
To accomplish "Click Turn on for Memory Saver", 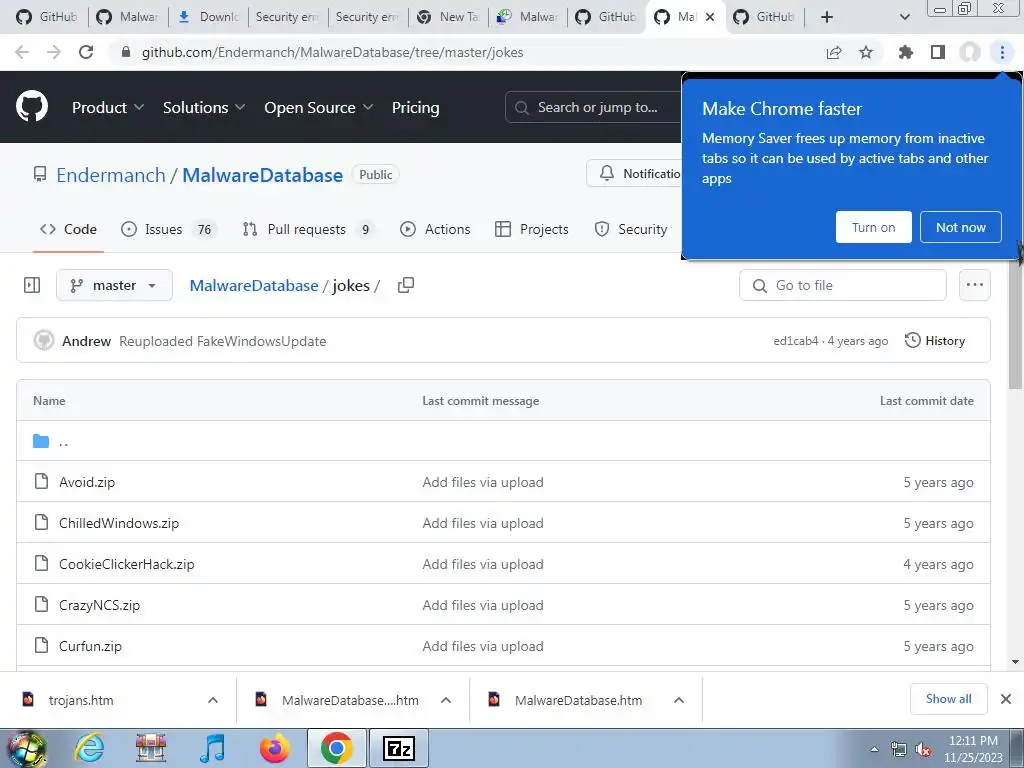I will pyautogui.click(x=874, y=227).
